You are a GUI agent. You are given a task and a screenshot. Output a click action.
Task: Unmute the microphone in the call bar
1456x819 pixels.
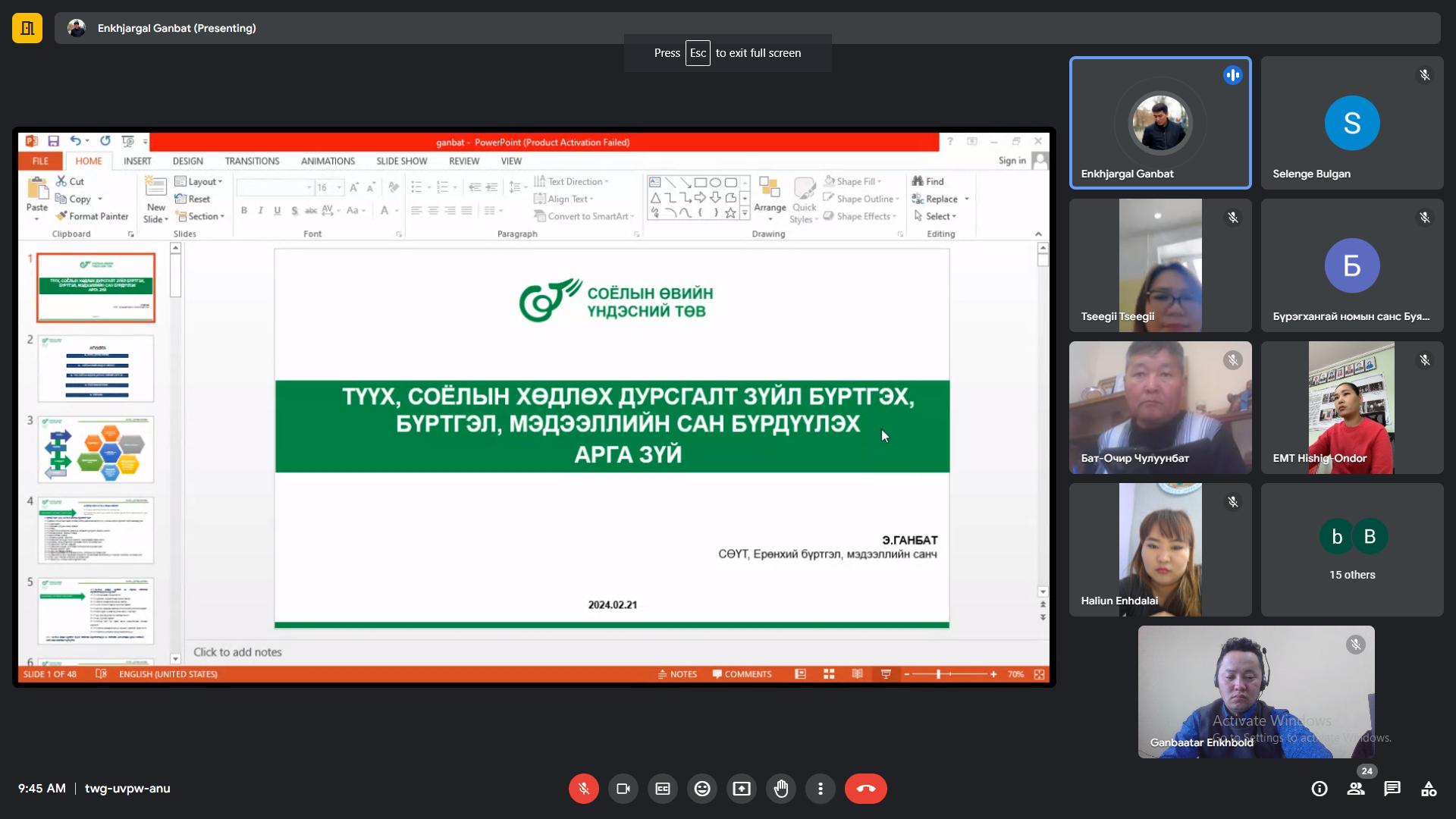coord(583,789)
